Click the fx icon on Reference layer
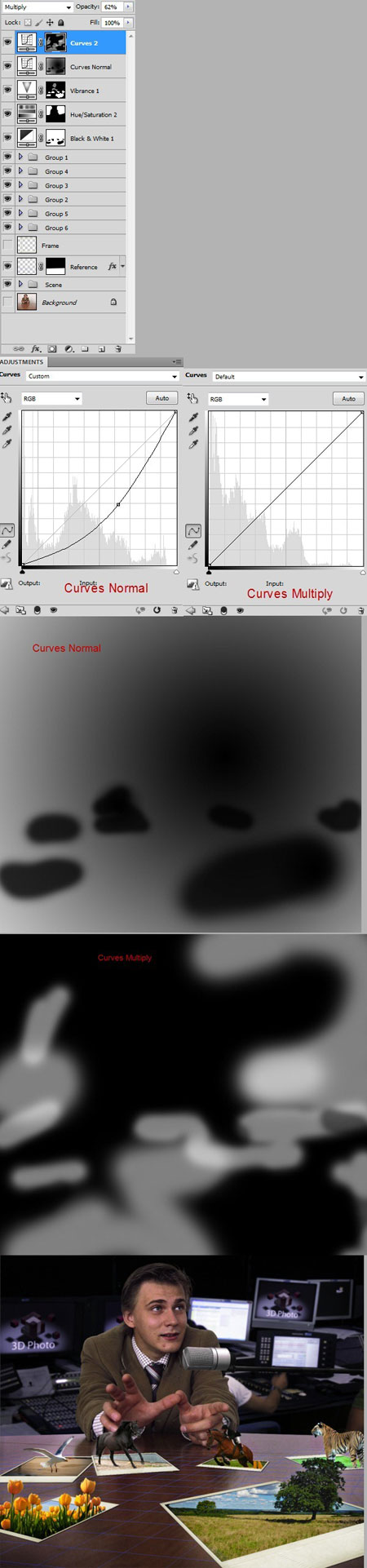 pos(112,267)
